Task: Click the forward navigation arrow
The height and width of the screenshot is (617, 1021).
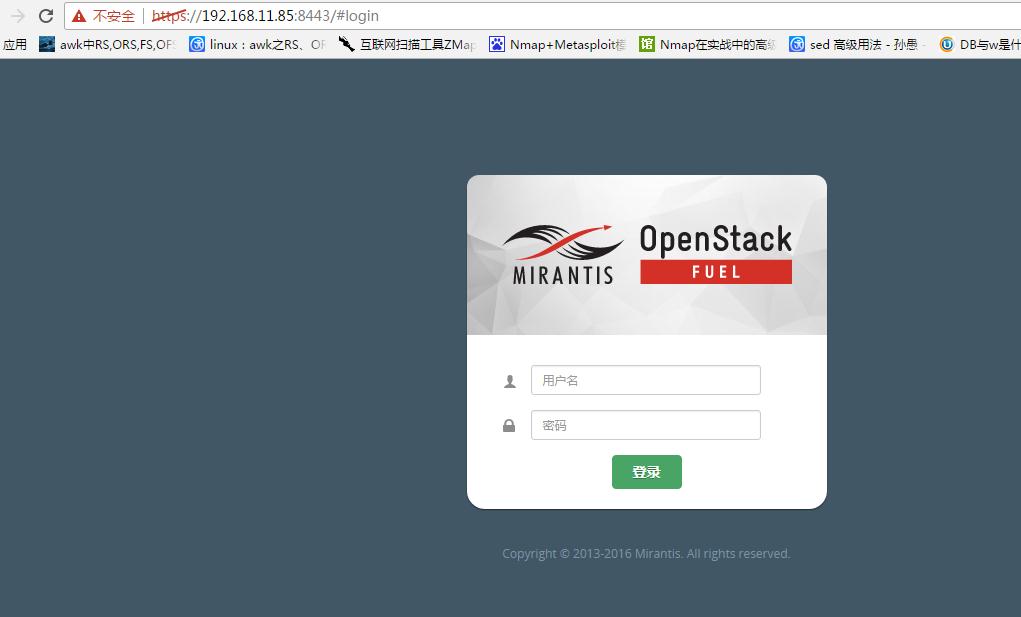Action: click(x=17, y=16)
